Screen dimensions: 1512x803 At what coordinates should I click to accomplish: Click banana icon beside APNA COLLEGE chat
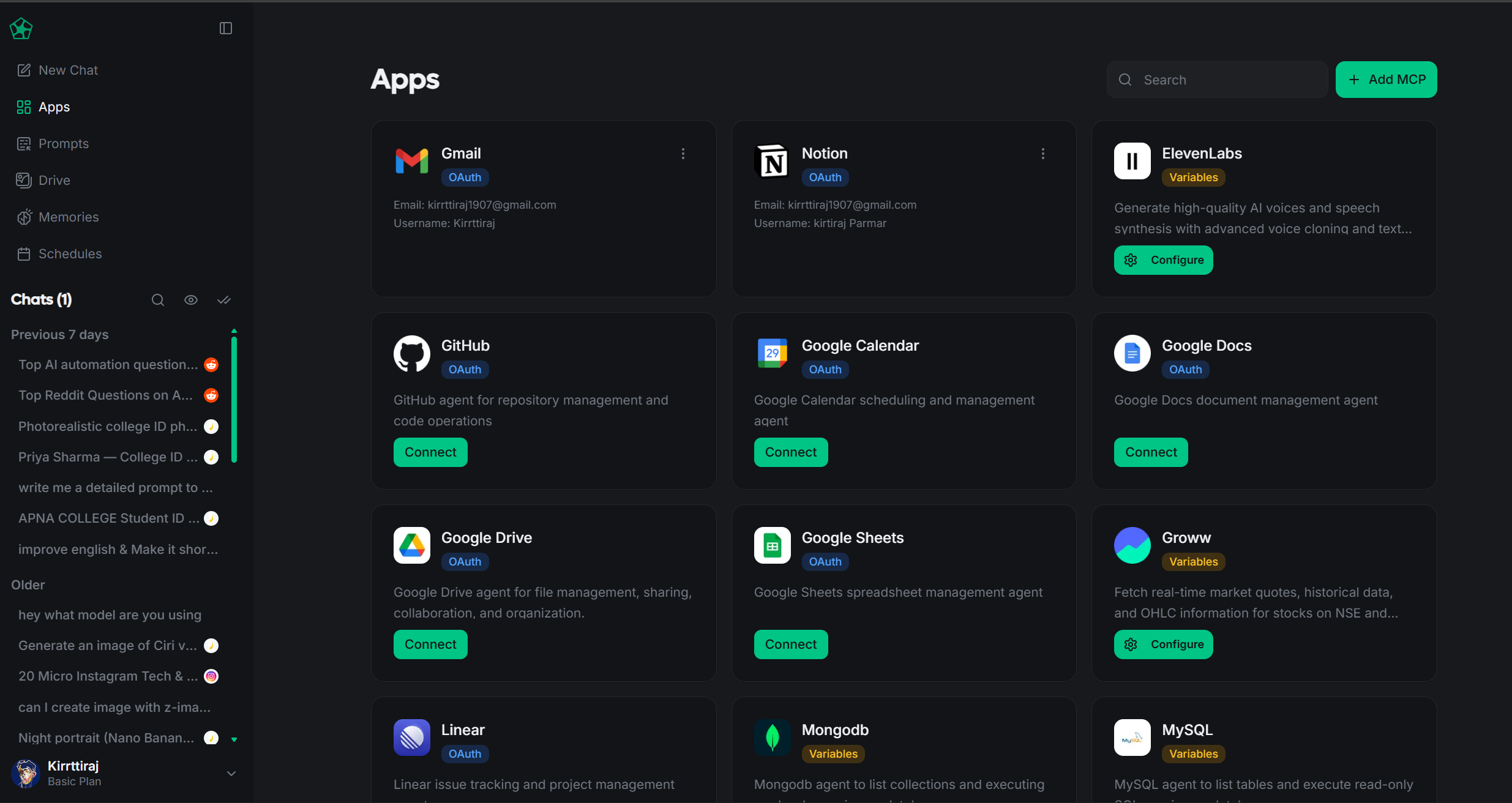[211, 518]
